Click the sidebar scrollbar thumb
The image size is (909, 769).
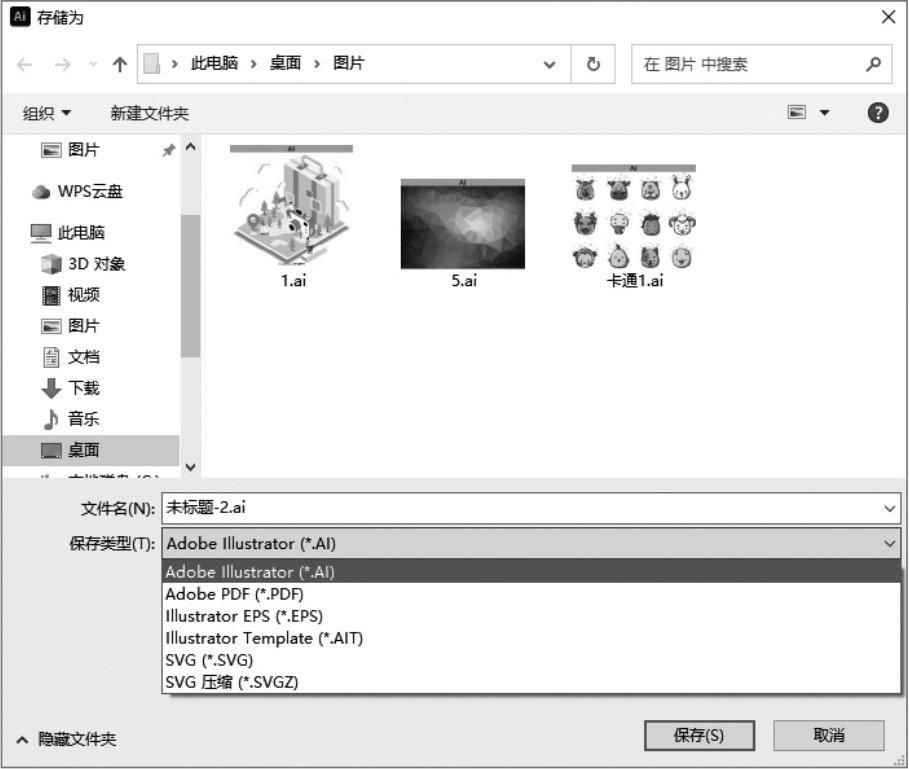(x=190, y=286)
